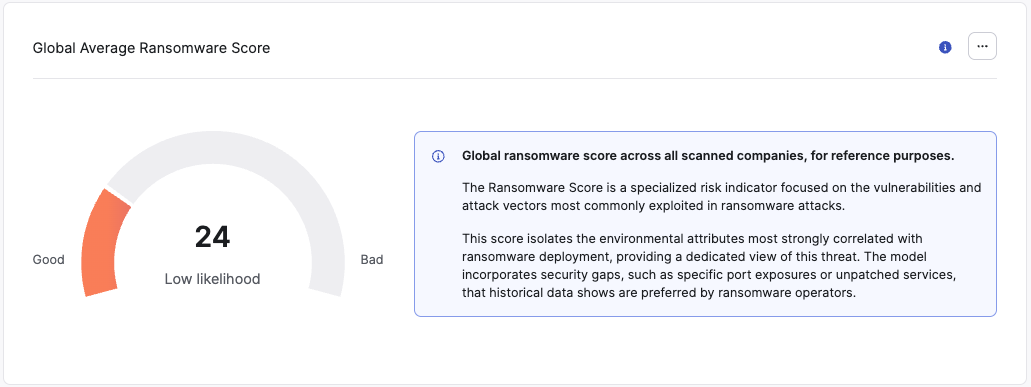Click the paragraph starting 'The Ransomware Score is'
1031x387 pixels.
coord(721,196)
